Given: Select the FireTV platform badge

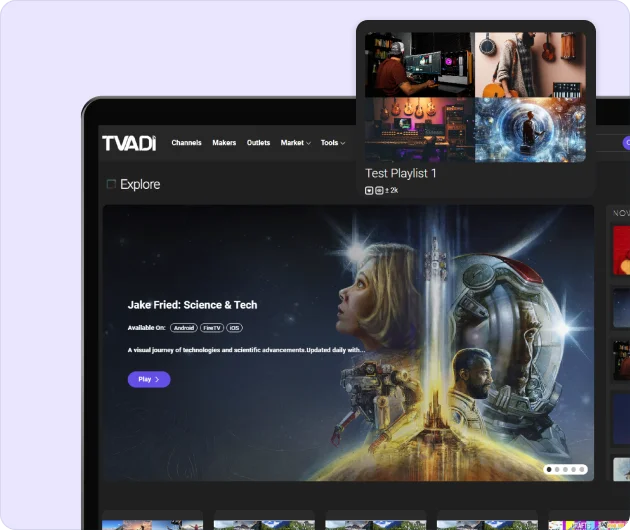Looking at the screenshot, I should pyautogui.click(x=211, y=327).
